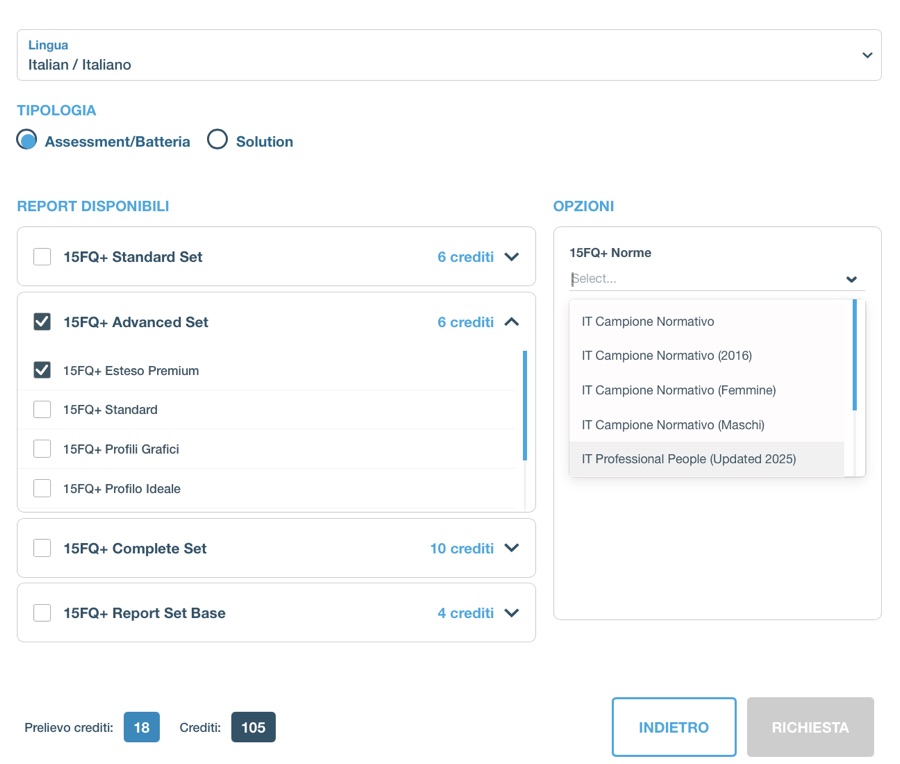900x764 pixels.
Task: Select the Assessment/Batteria radio button
Action: click(26, 139)
